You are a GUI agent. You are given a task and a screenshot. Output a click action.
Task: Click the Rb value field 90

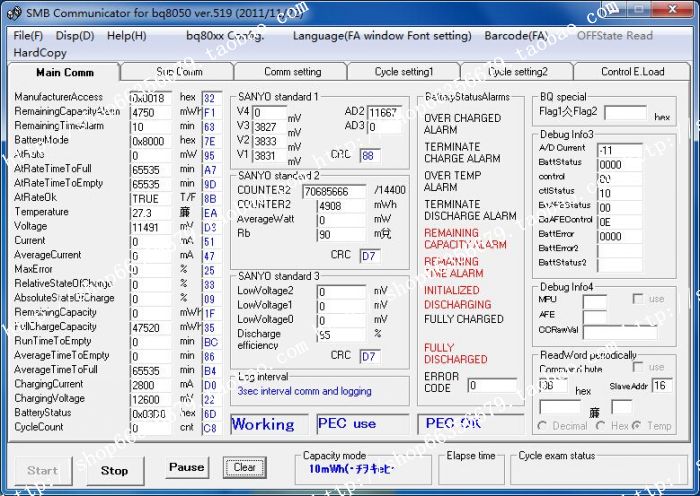[341, 234]
